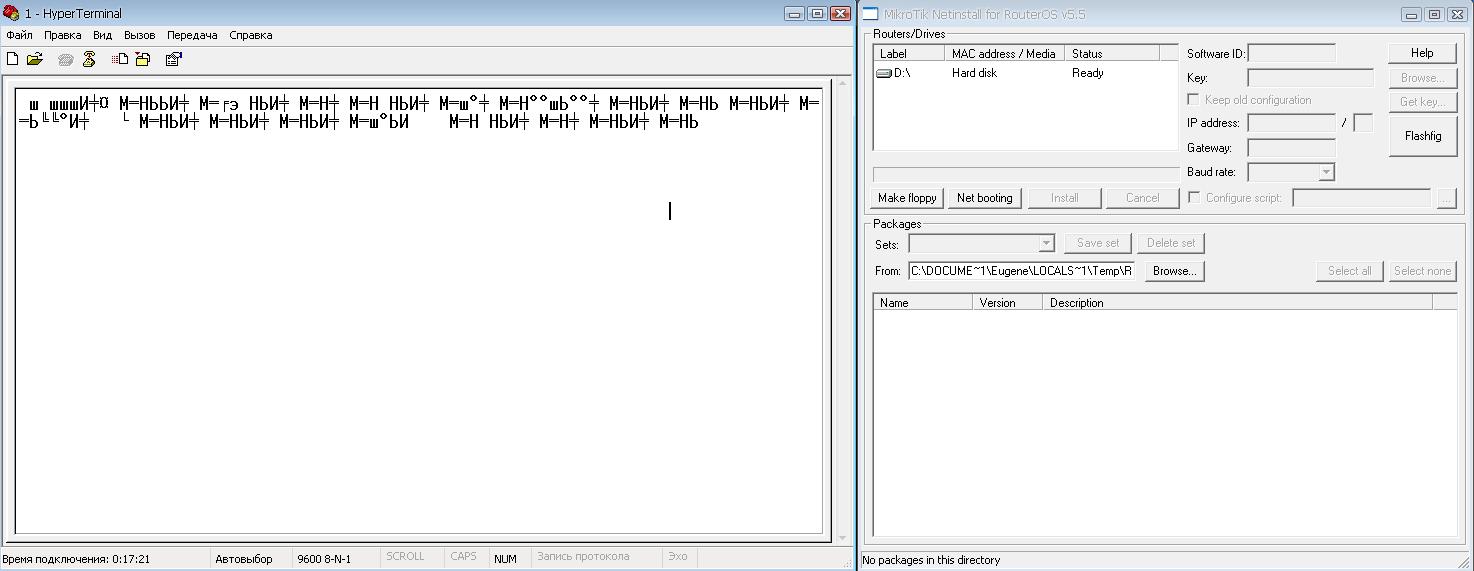Click the gray Call telephone toolbar icon
Screen dimensions: 1474x571
(x=66, y=60)
